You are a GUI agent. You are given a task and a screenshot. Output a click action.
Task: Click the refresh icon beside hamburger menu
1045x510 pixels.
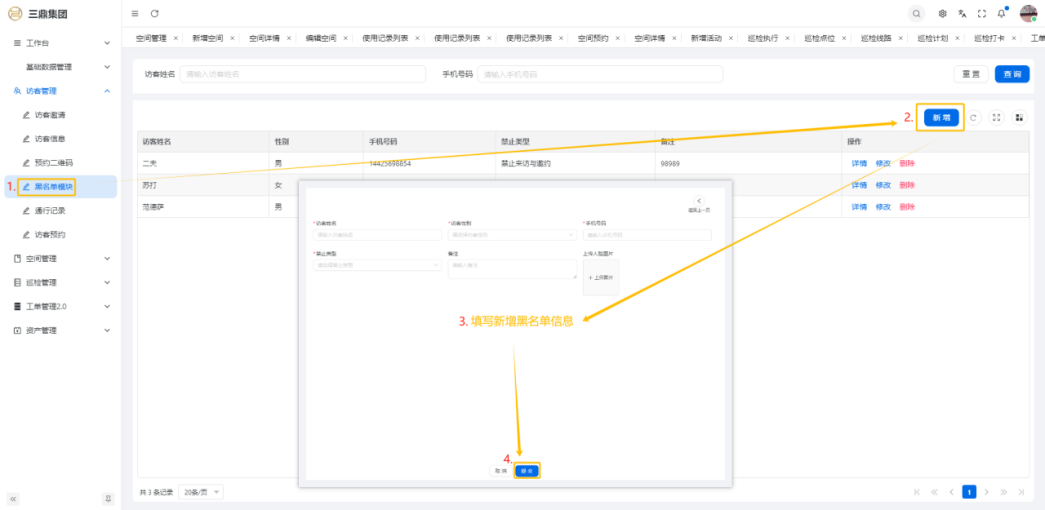[x=154, y=13]
